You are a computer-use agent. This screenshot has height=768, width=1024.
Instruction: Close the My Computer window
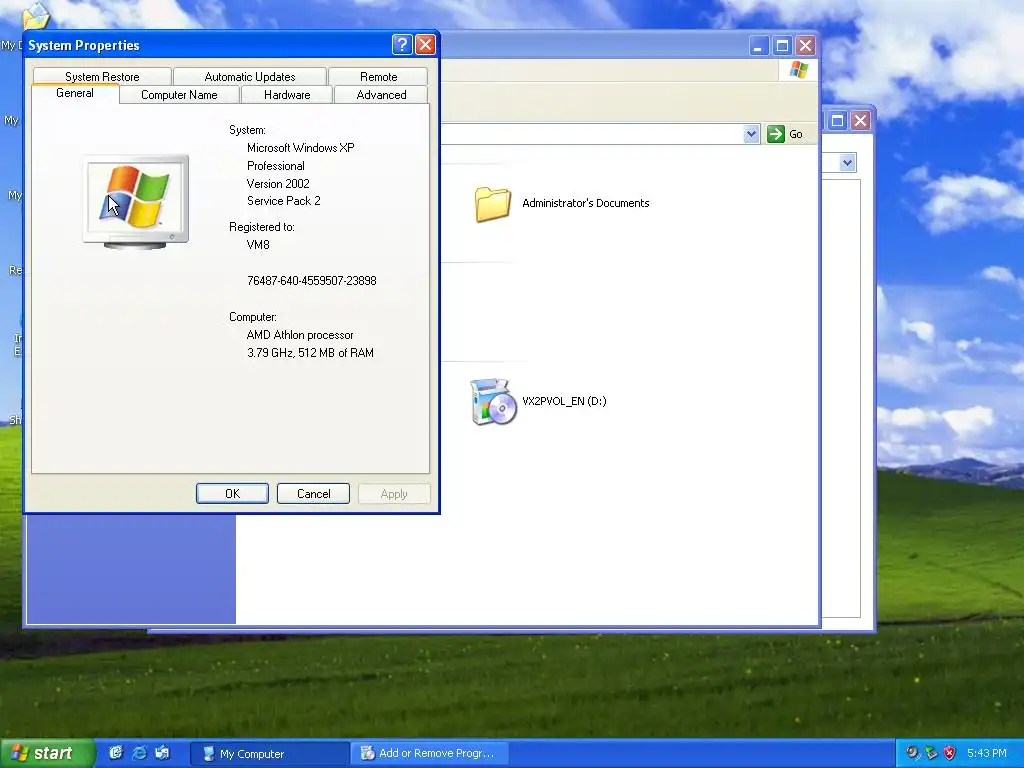point(805,46)
